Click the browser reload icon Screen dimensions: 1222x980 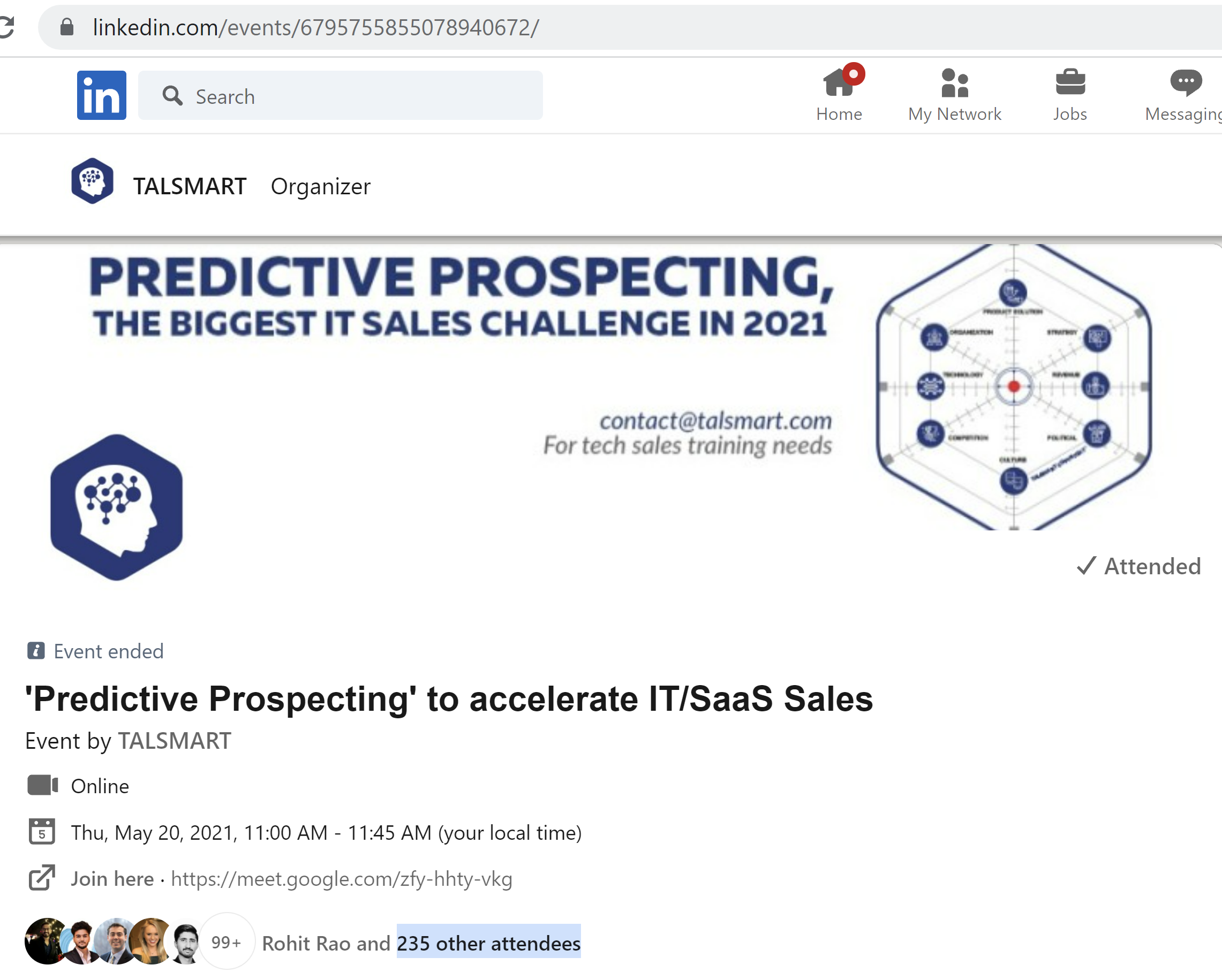7,27
